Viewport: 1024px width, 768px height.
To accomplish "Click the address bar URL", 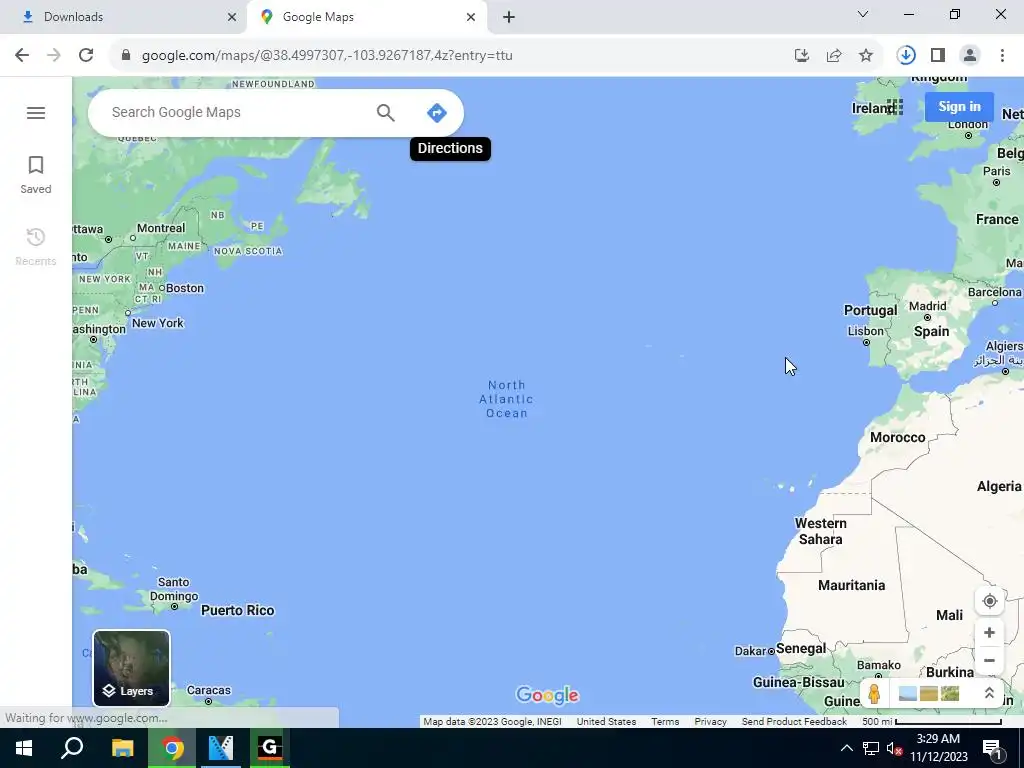I will tap(327, 56).
